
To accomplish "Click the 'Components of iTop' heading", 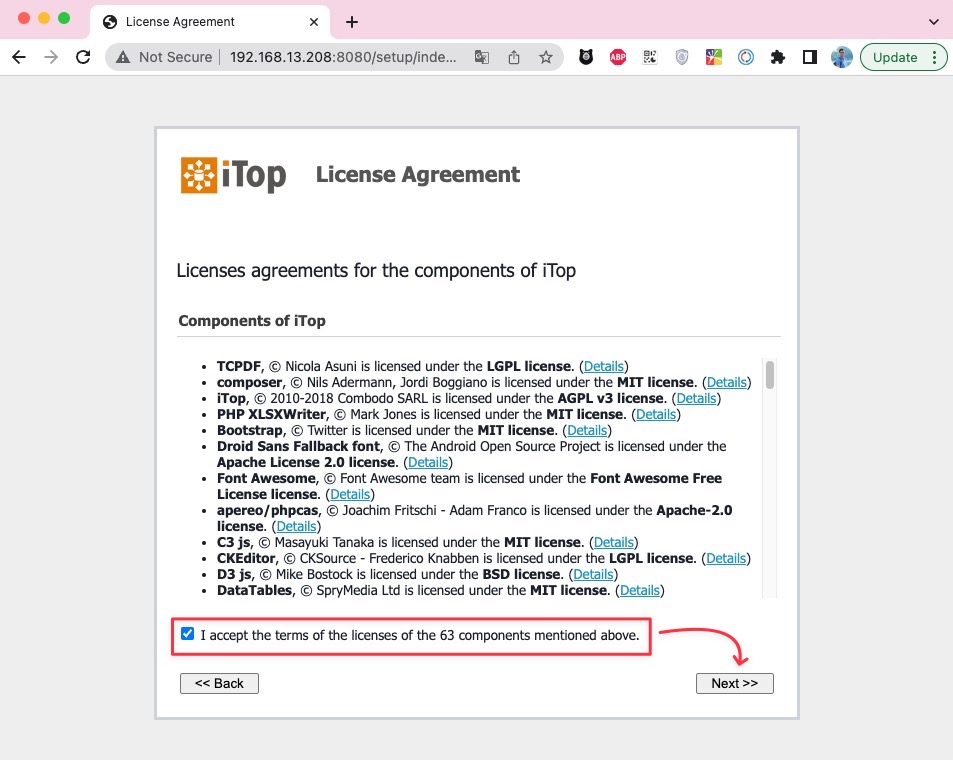I will click(x=252, y=320).
